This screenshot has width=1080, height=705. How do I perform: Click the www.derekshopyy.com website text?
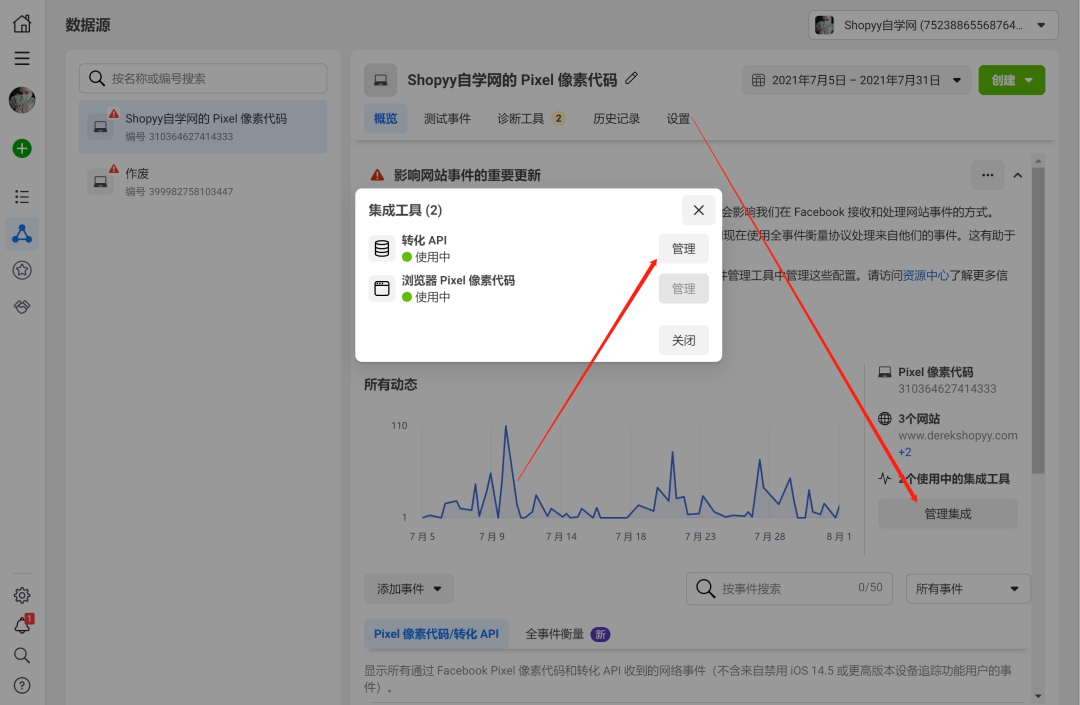pyautogui.click(x=957, y=435)
